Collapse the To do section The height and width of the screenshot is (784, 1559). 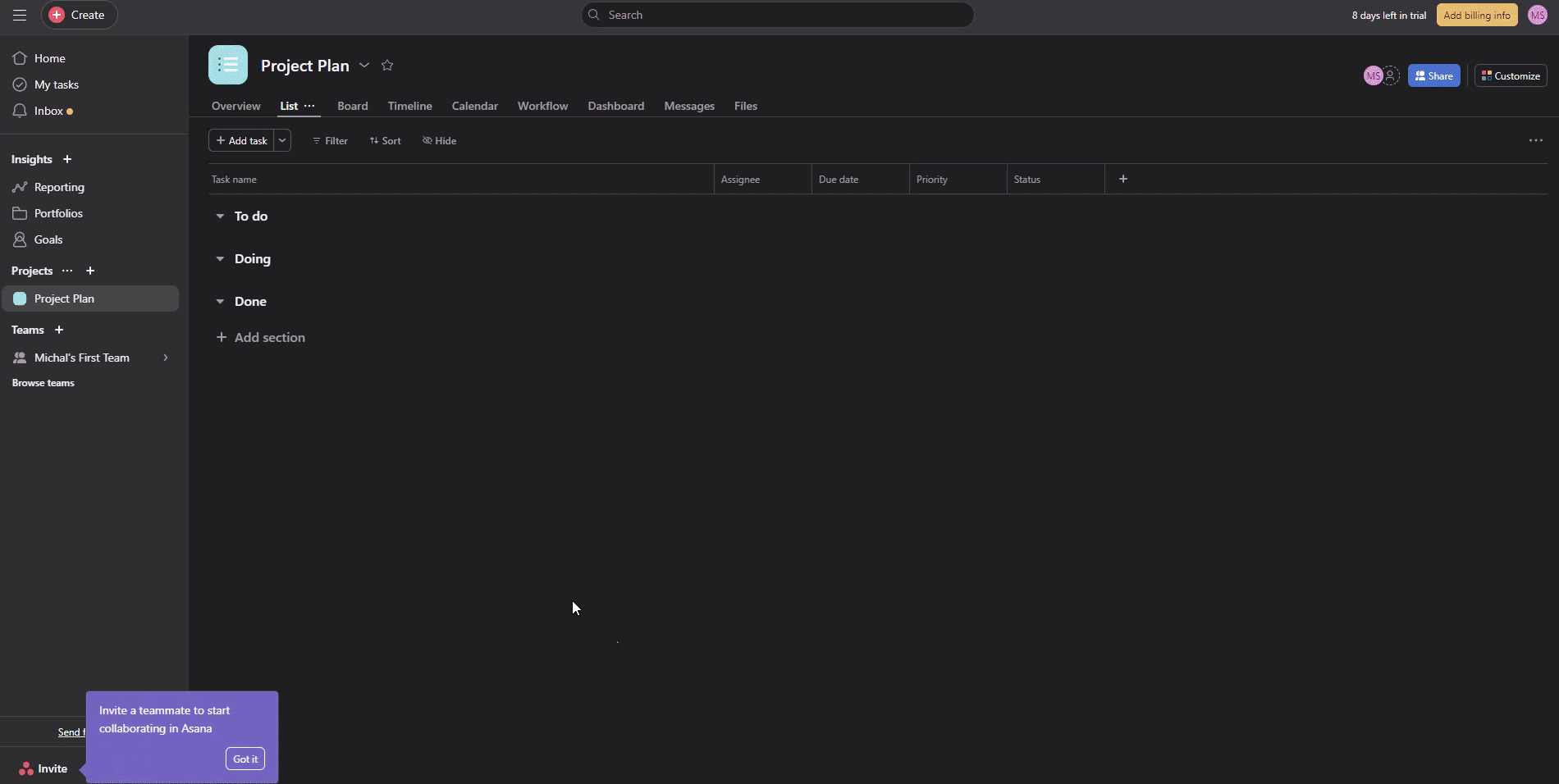(x=220, y=217)
